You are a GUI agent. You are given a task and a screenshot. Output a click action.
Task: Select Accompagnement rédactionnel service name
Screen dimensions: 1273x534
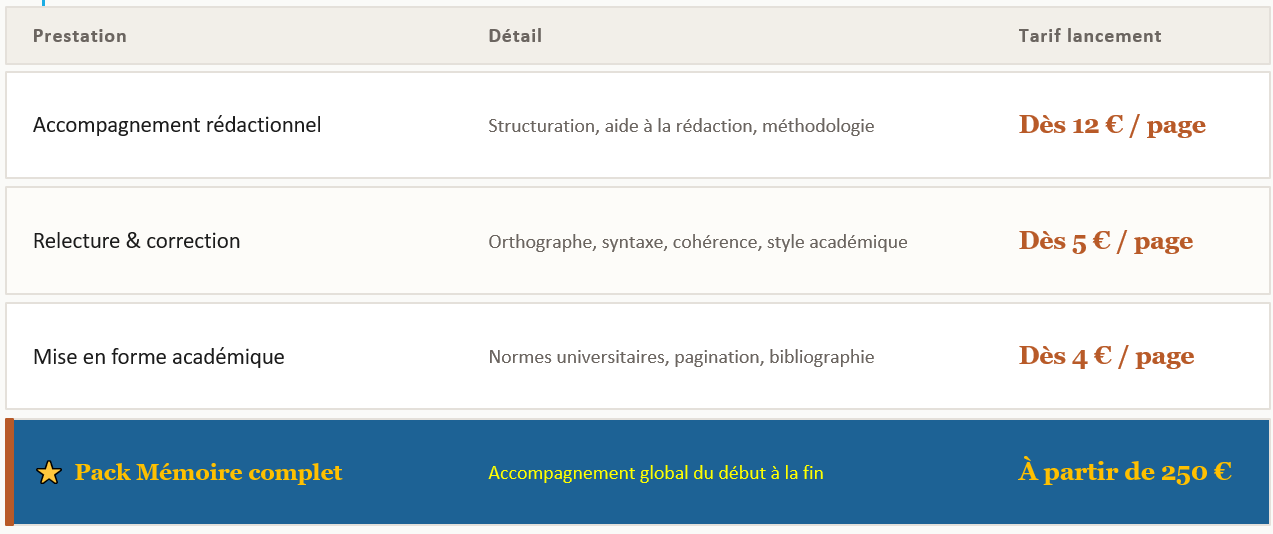(177, 126)
